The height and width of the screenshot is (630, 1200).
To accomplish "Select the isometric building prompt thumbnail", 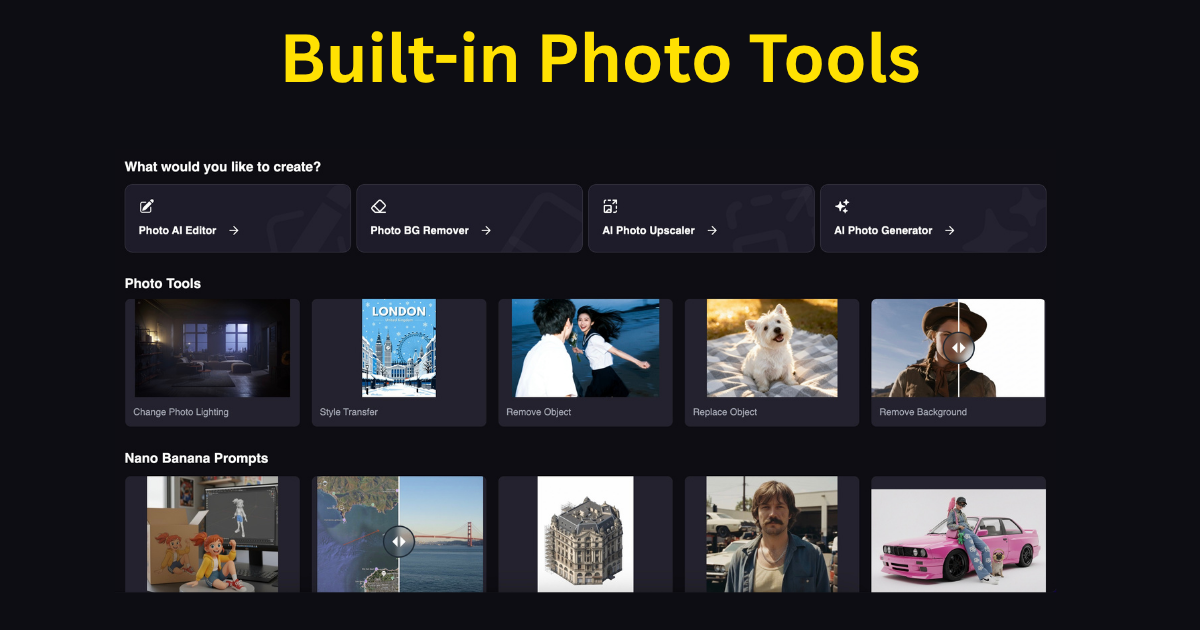I will click(585, 534).
